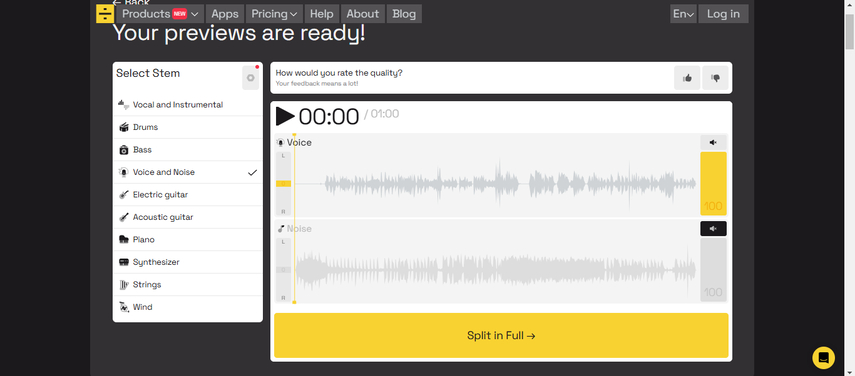Select the Strings stem
Screen dimensions: 855x376
[188, 284]
